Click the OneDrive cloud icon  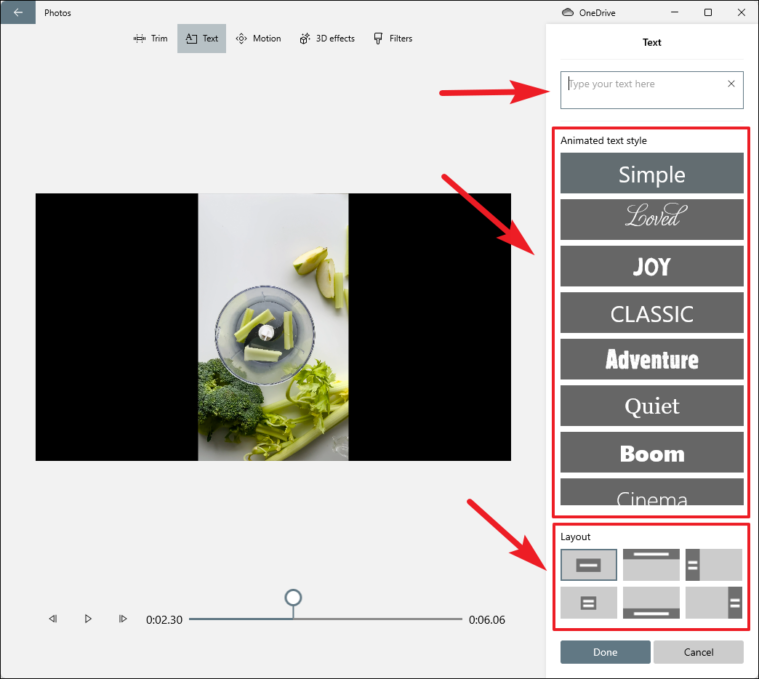567,13
